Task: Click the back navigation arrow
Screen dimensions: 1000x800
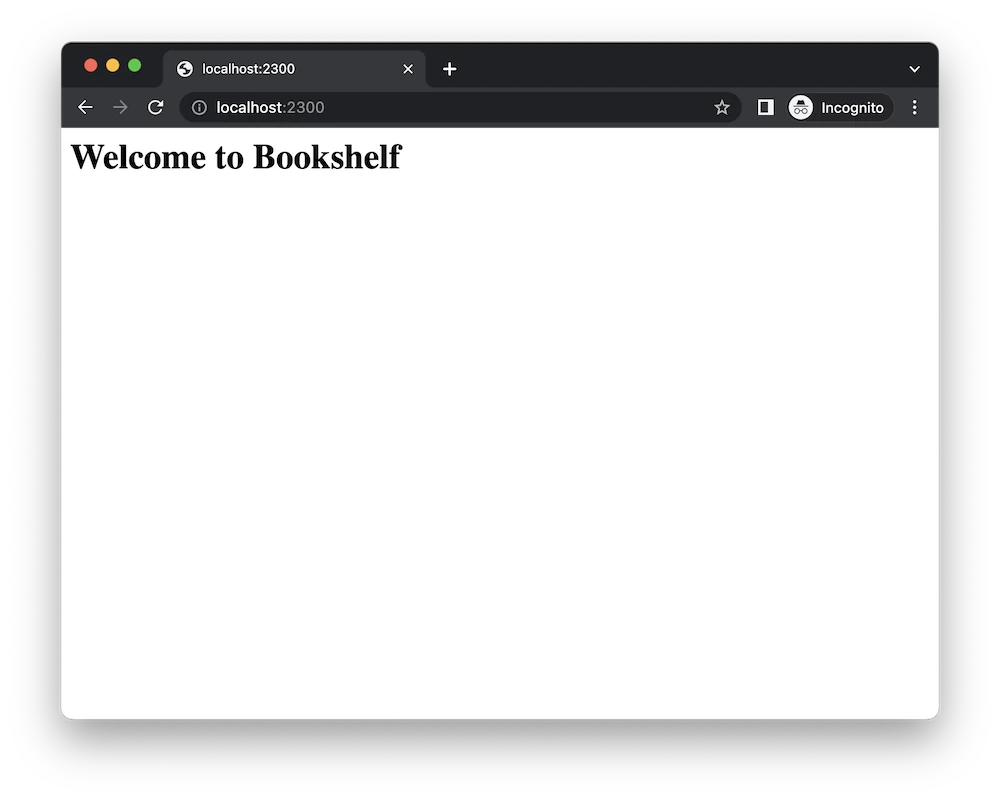Action: point(85,107)
